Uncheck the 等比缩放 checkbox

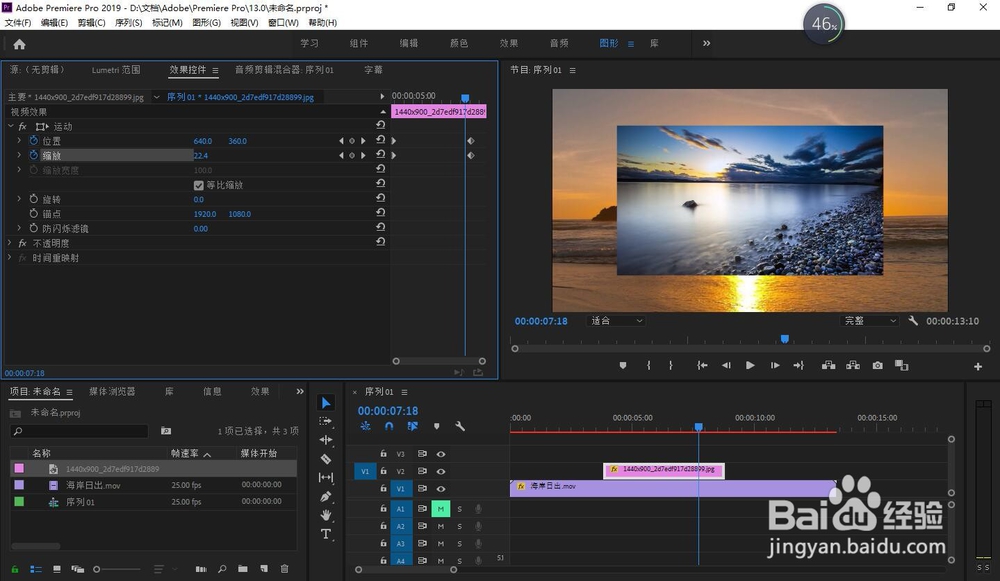(x=198, y=185)
